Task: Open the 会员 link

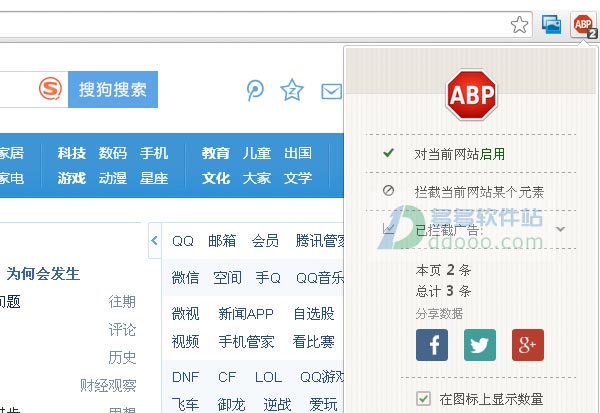Action: pyautogui.click(x=265, y=241)
